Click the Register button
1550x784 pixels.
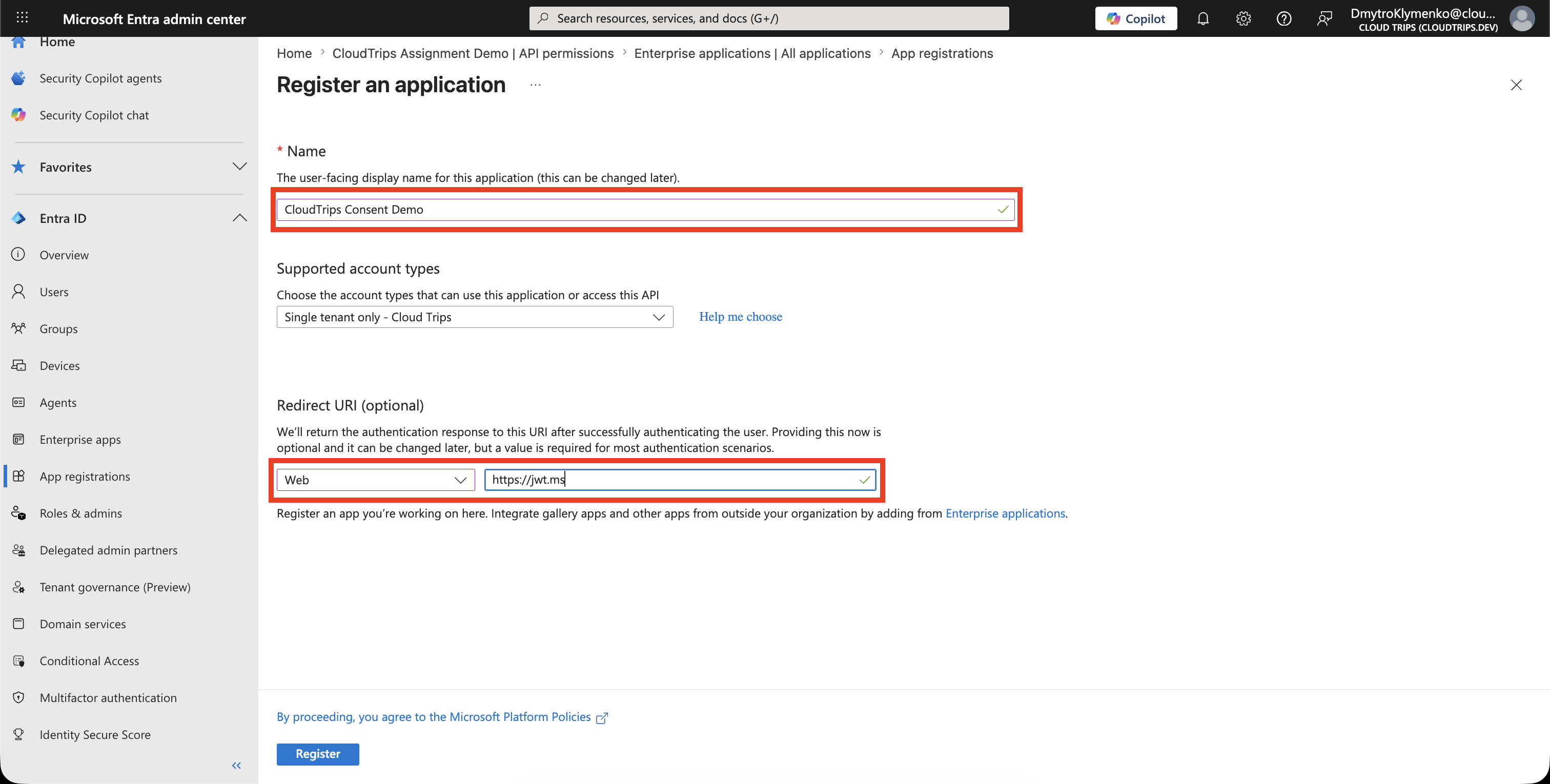click(x=318, y=754)
